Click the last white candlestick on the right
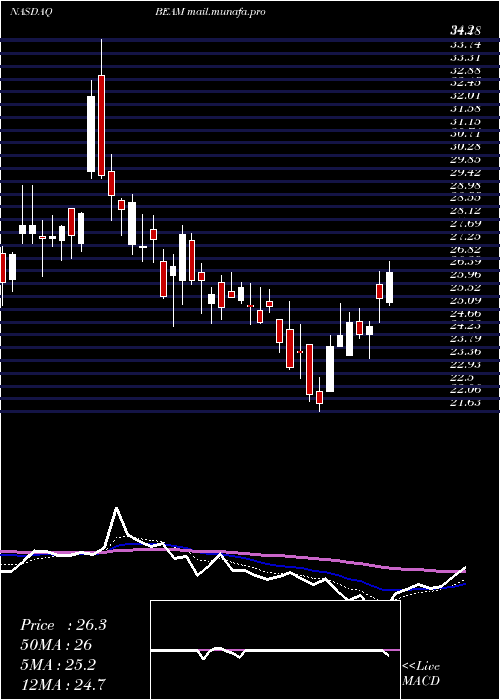 coord(389,288)
